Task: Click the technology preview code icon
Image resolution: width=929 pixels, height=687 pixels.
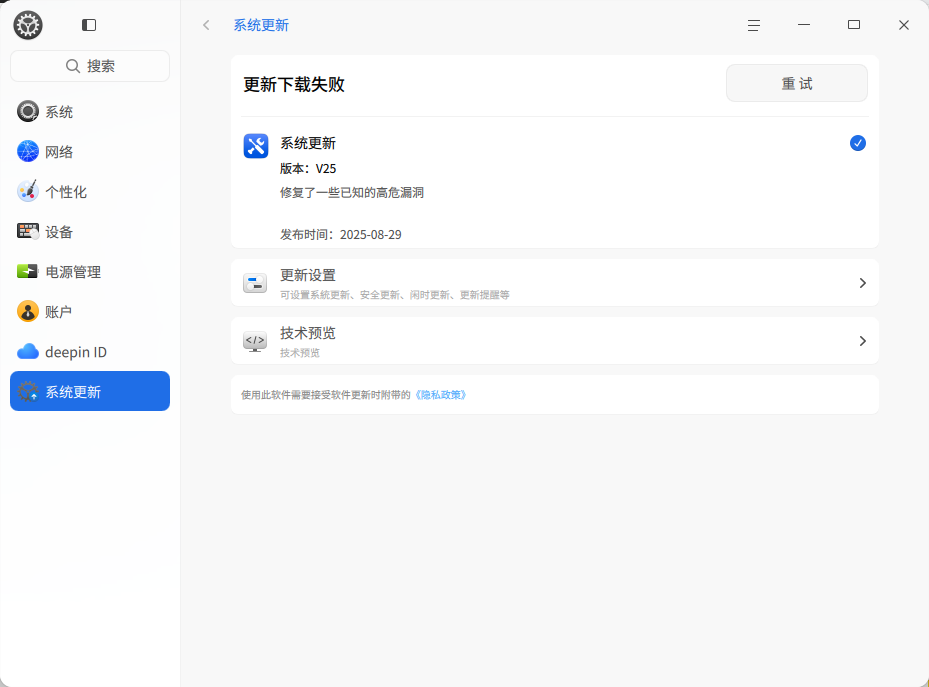Action: point(255,341)
